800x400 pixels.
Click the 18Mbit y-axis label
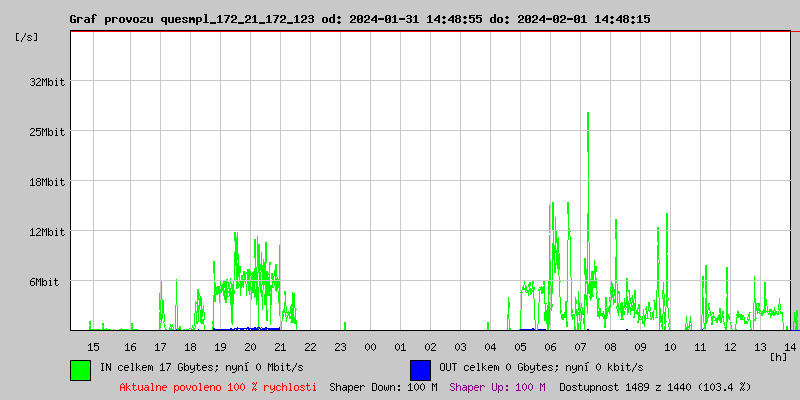coord(47,182)
